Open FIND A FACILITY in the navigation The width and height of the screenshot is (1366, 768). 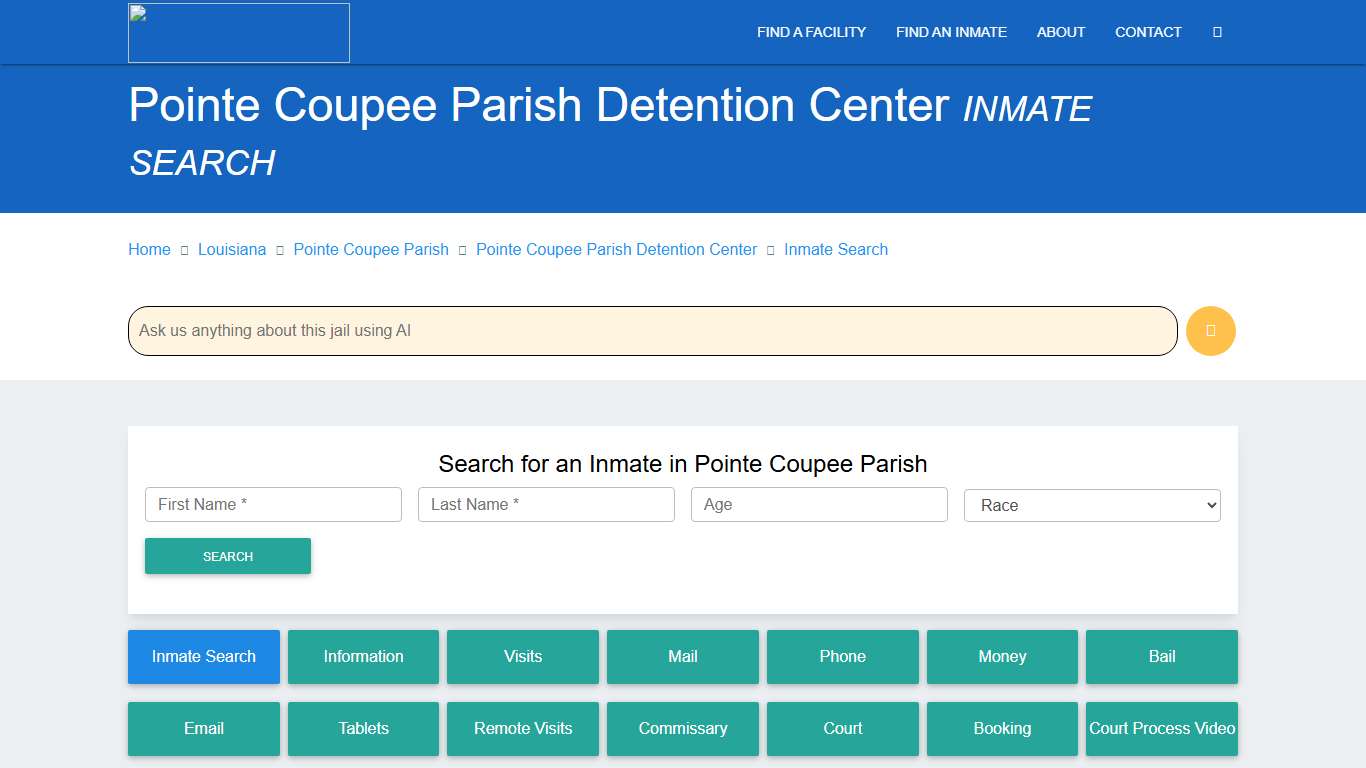click(811, 32)
